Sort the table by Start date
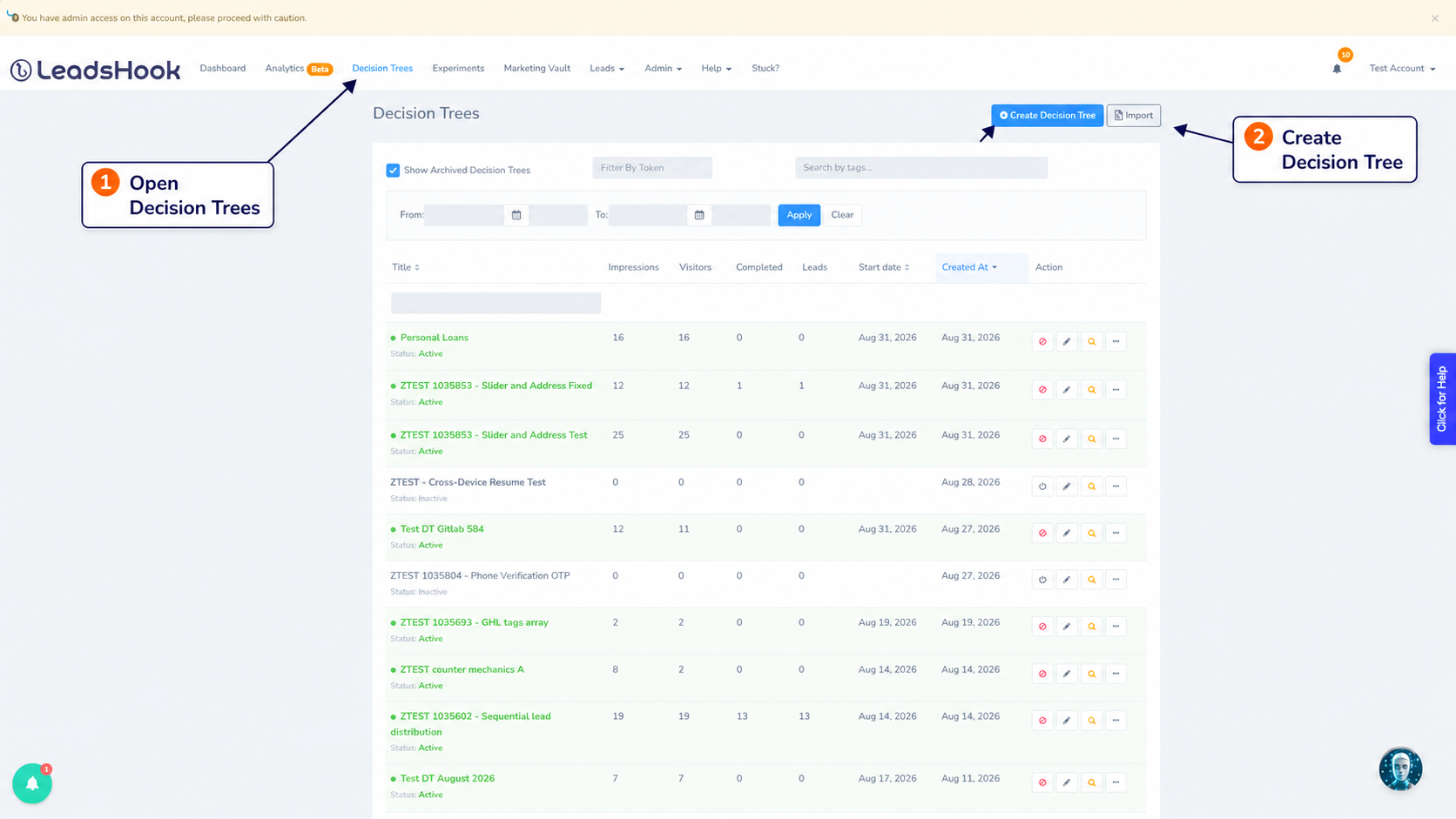This screenshot has width=1456, height=819. pos(884,267)
